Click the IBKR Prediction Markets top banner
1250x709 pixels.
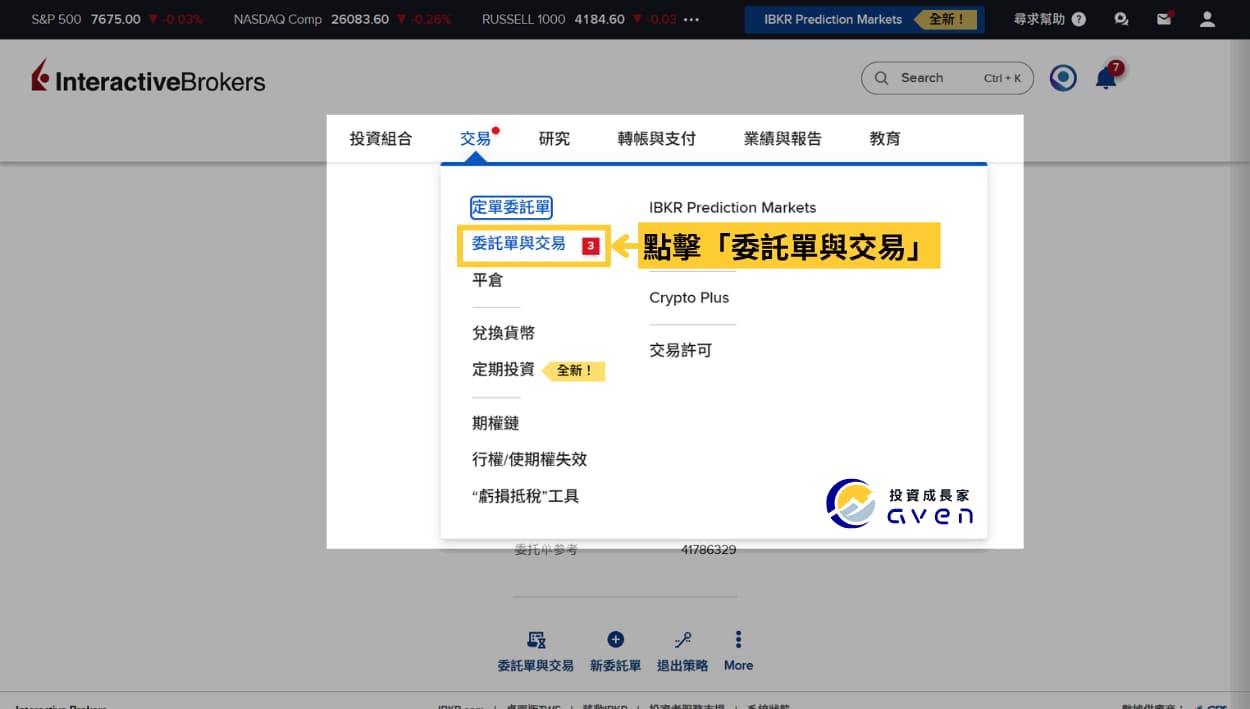pos(864,19)
